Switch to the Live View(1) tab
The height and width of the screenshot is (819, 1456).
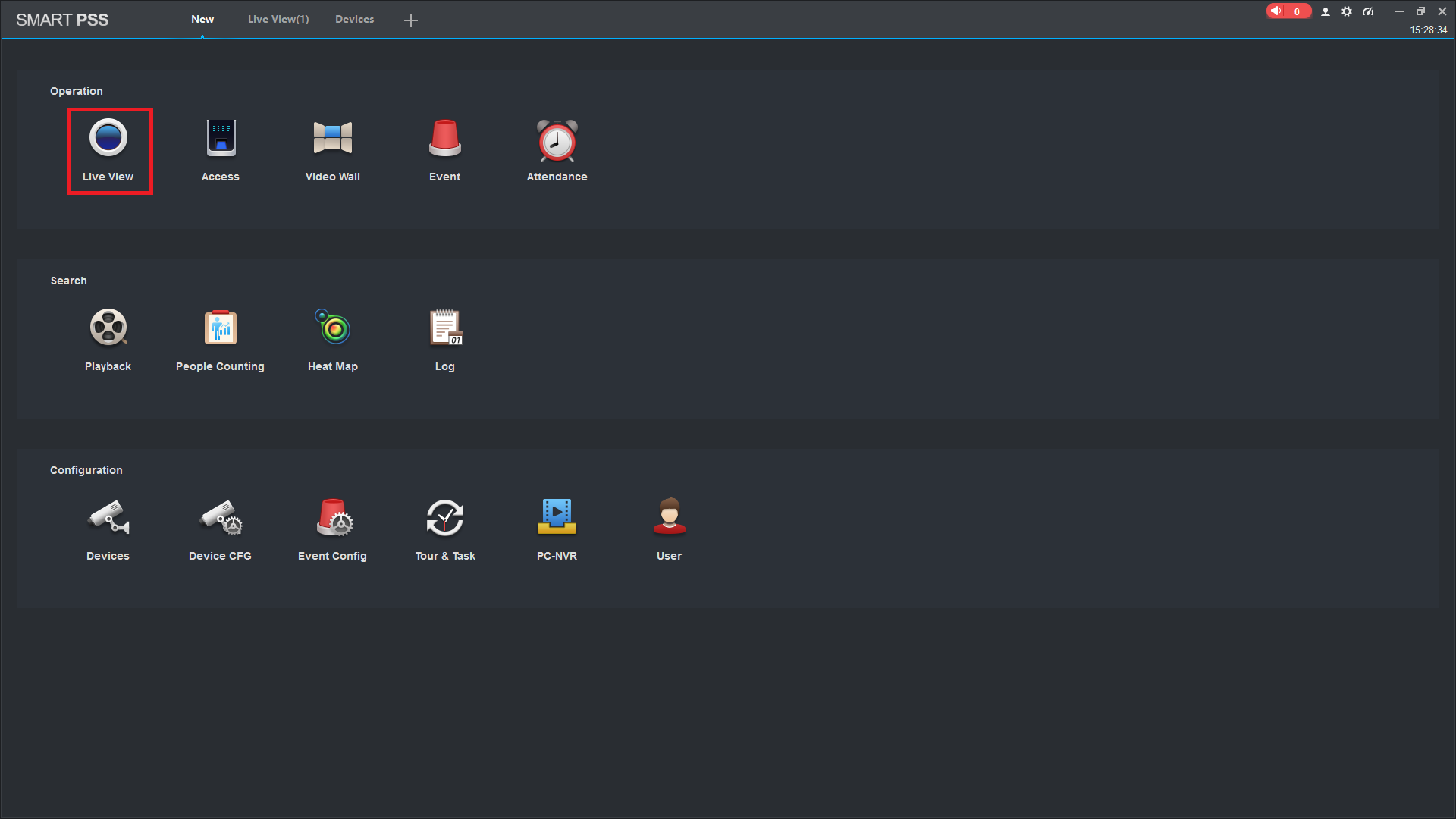[278, 19]
